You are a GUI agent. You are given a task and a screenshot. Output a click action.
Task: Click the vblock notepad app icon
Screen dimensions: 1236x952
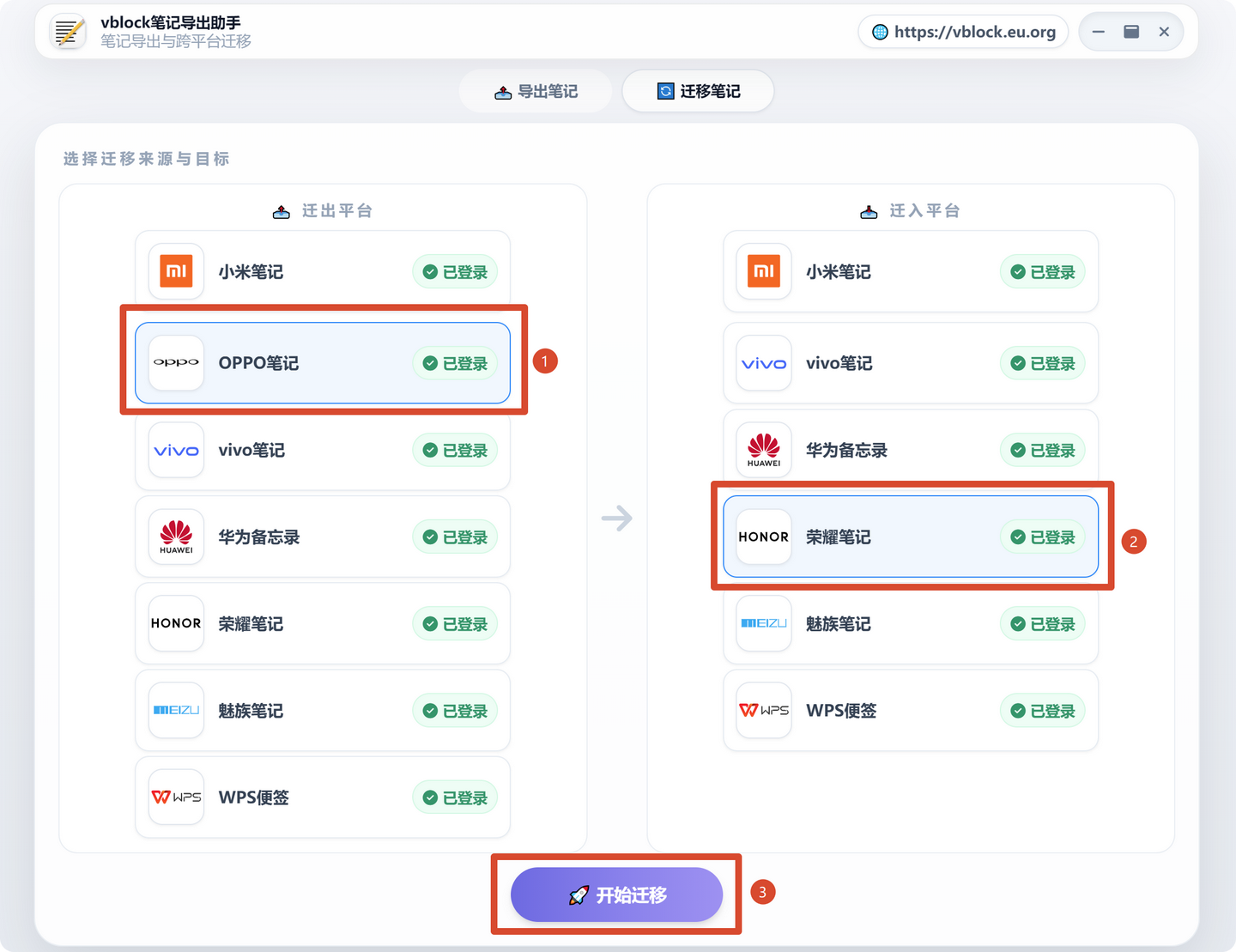click(x=68, y=32)
